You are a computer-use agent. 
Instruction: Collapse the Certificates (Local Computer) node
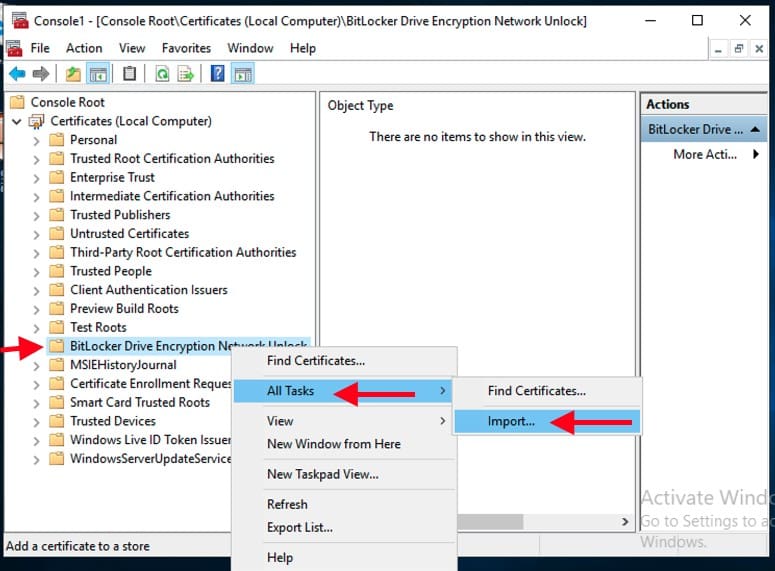(x=16, y=121)
